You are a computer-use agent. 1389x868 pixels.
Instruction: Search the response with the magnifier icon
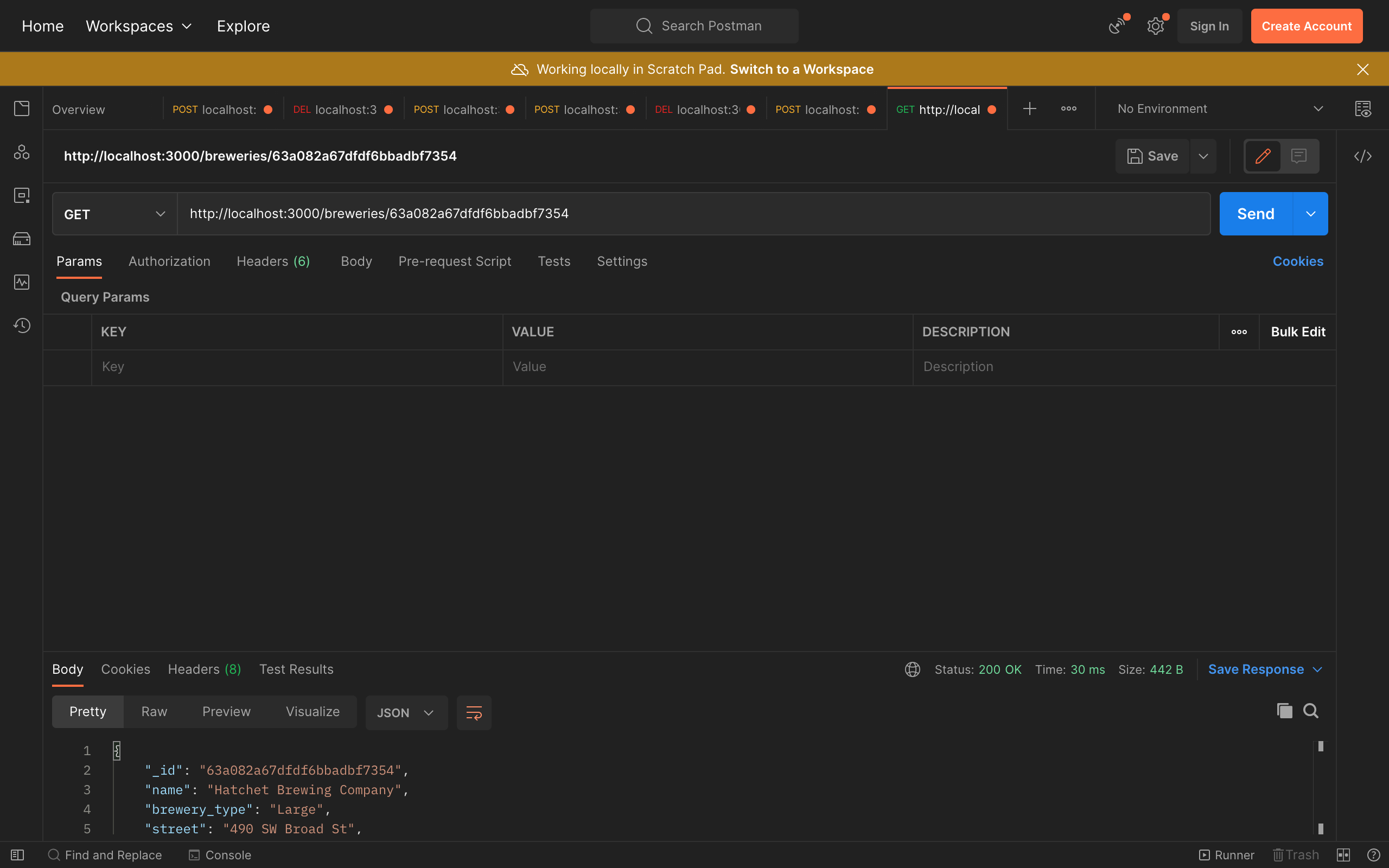(x=1310, y=711)
